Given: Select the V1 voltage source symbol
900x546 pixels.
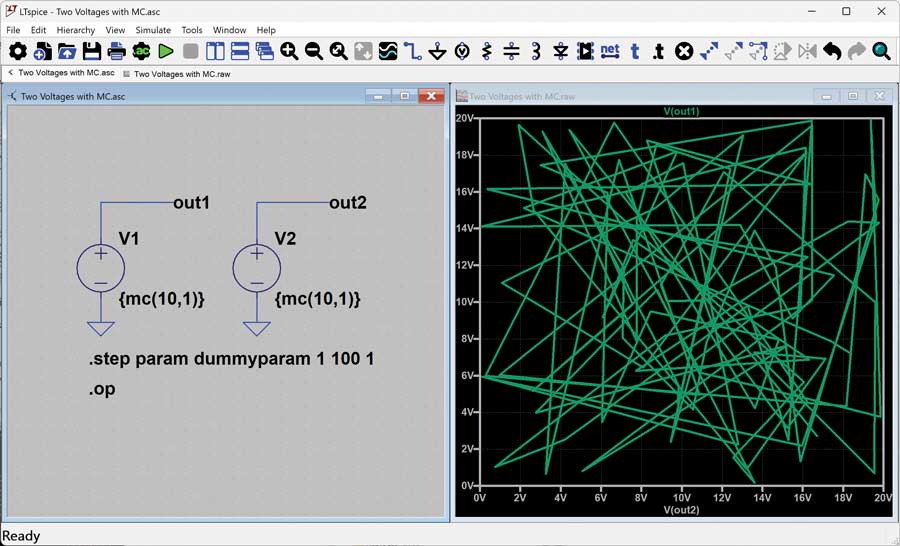Looking at the screenshot, I should pos(101,268).
